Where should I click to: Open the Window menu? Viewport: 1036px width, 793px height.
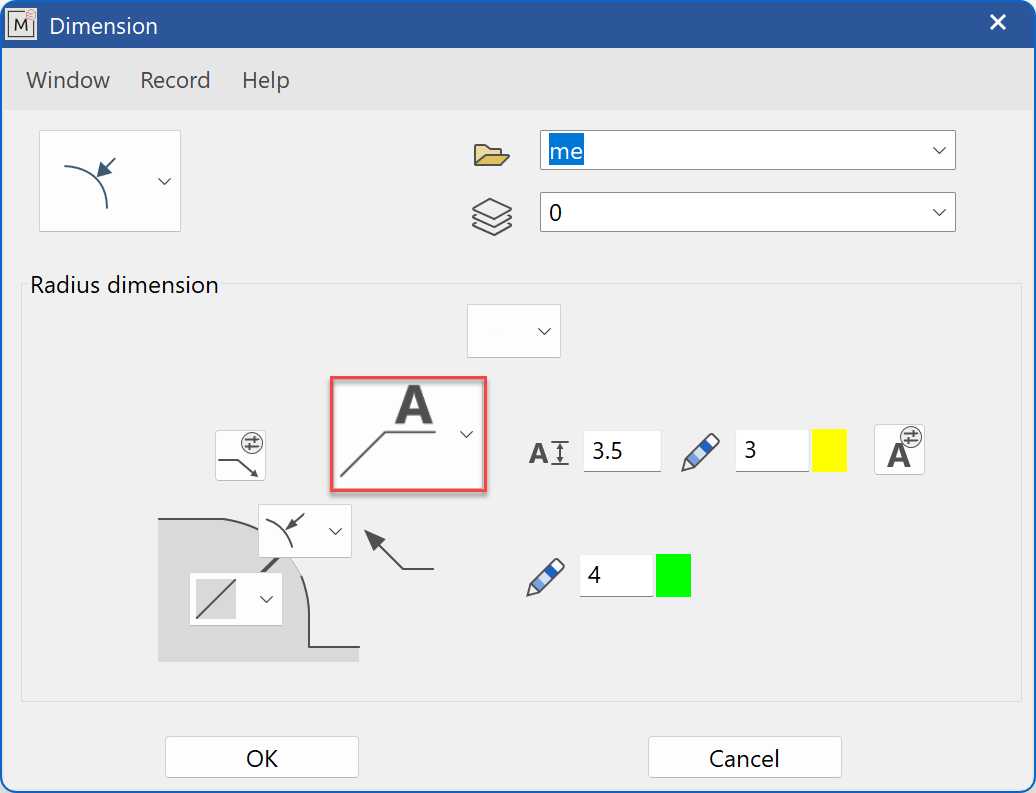click(68, 80)
